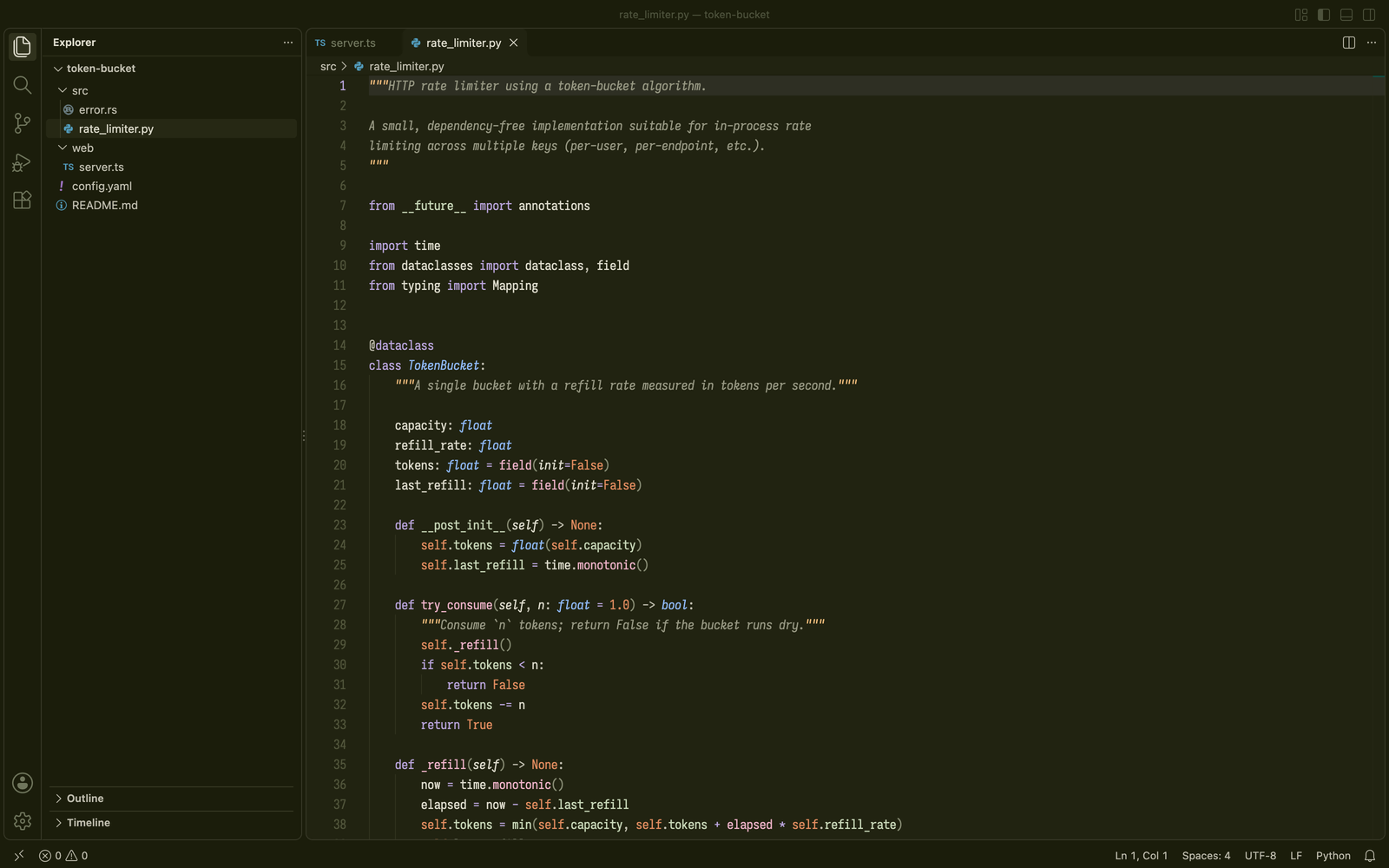
Task: Change the Python language mode
Action: pos(1333,856)
